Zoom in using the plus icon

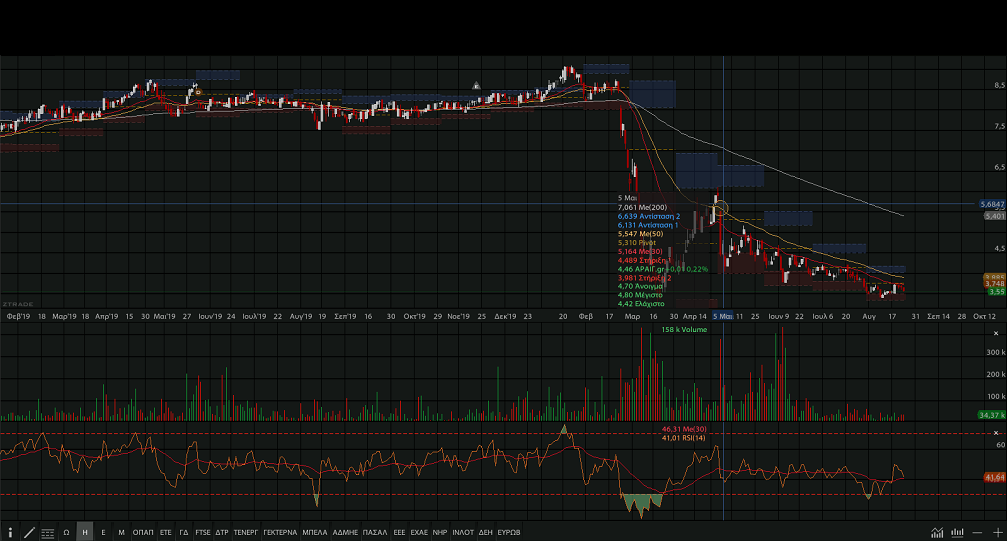(x=995, y=533)
